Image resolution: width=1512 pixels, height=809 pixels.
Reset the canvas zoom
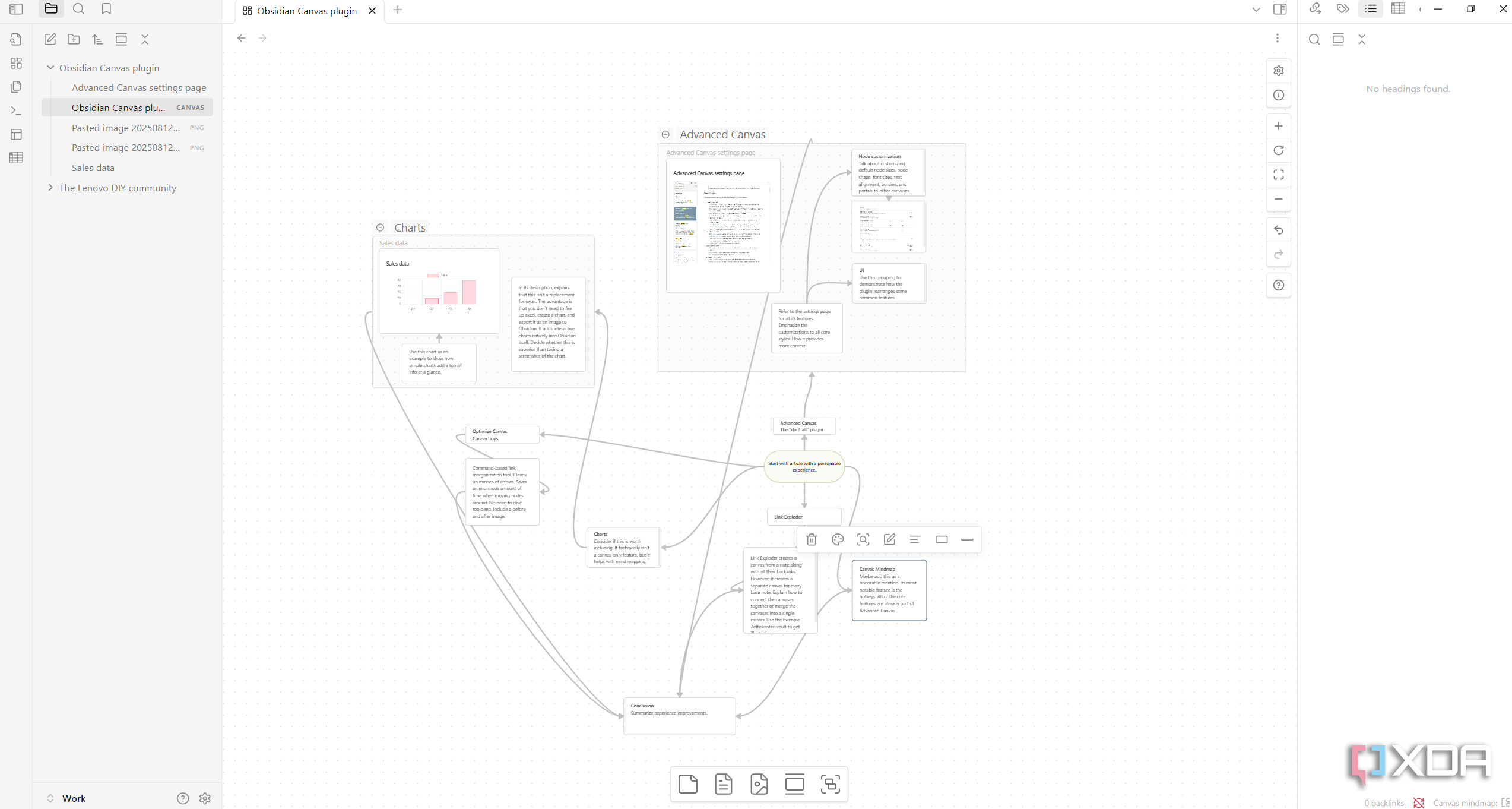1279,150
